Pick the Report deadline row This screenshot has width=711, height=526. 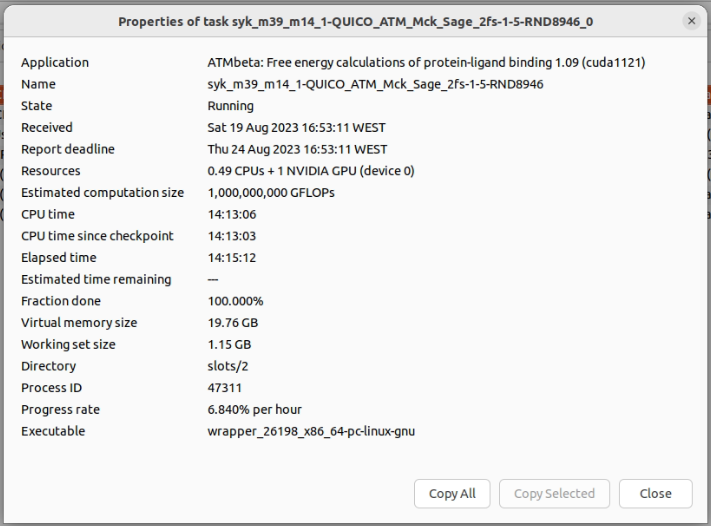click(x=68, y=150)
